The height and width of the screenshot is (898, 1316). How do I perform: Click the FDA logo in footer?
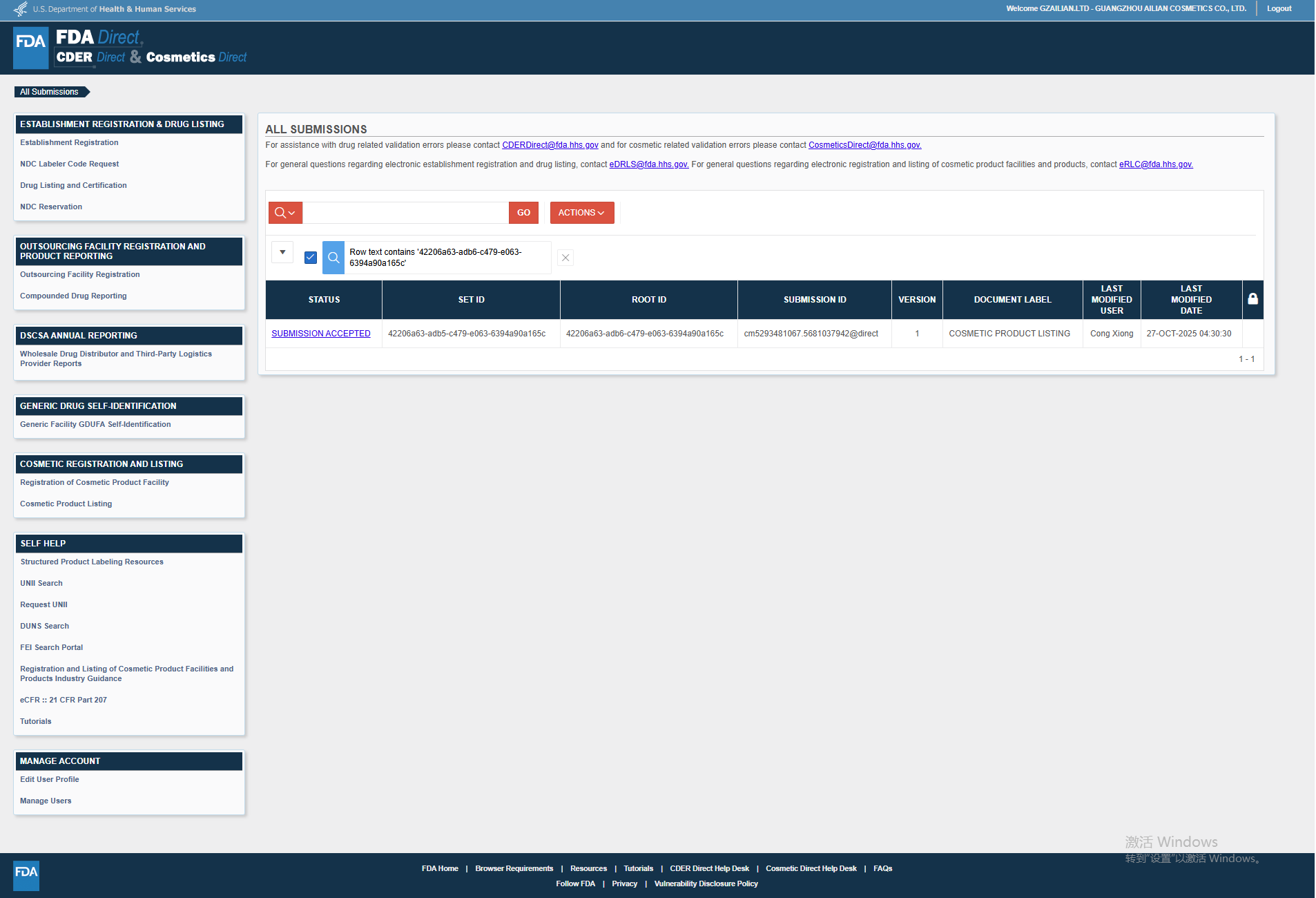pos(26,875)
